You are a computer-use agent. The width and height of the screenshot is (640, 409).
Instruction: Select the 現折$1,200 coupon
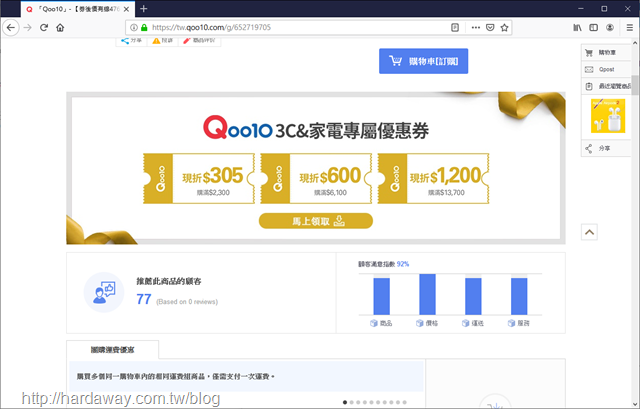point(433,178)
